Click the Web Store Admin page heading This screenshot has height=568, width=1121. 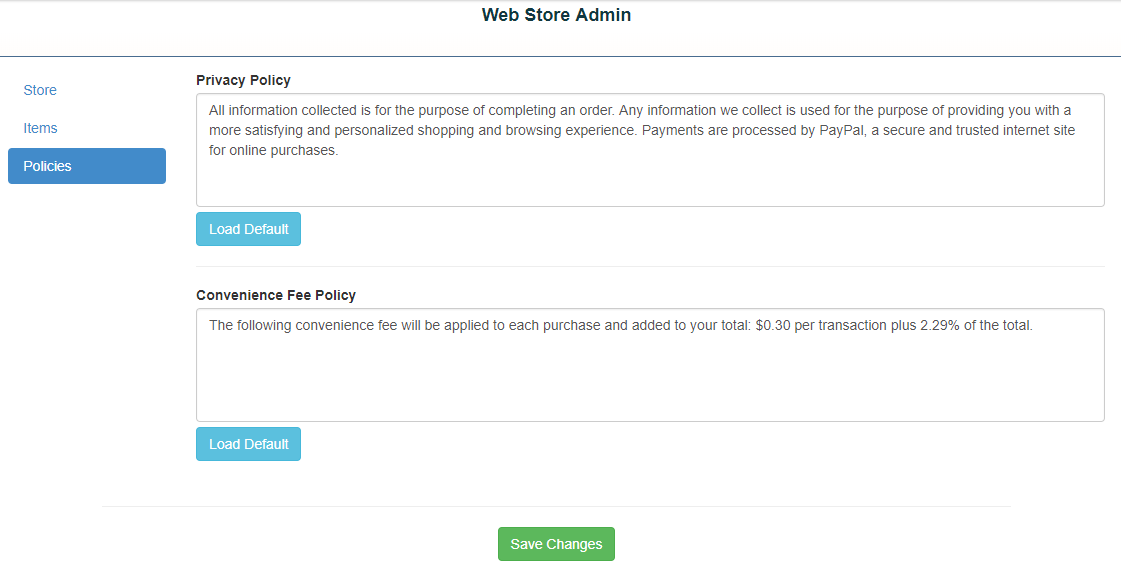[x=556, y=15]
